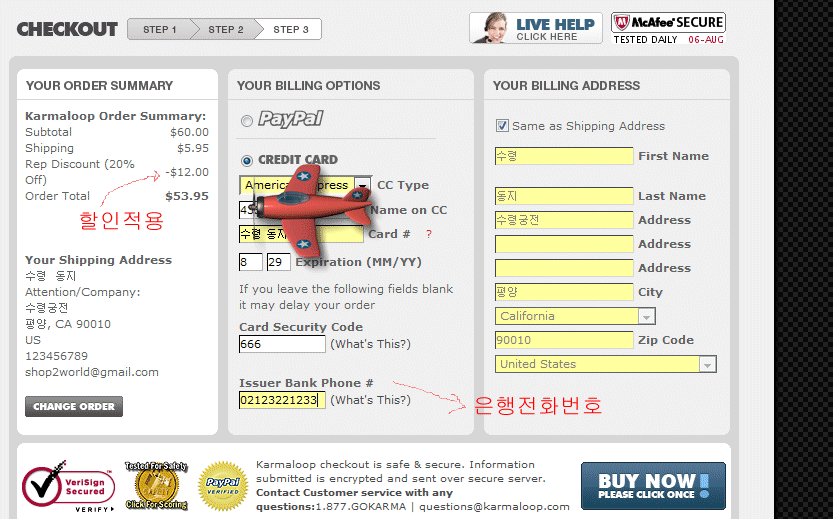Click the Change Order button
Image resolution: width=833 pixels, height=519 pixels.
point(74,406)
